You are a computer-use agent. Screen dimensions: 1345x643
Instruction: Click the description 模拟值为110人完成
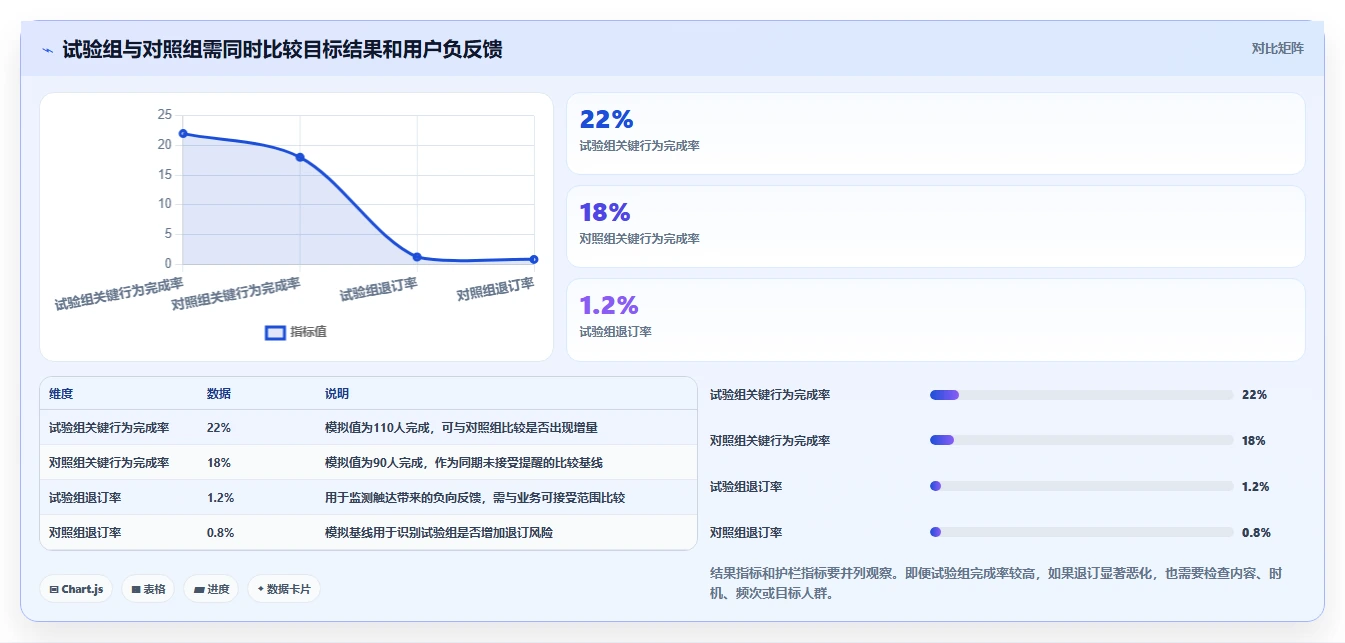coord(461,428)
